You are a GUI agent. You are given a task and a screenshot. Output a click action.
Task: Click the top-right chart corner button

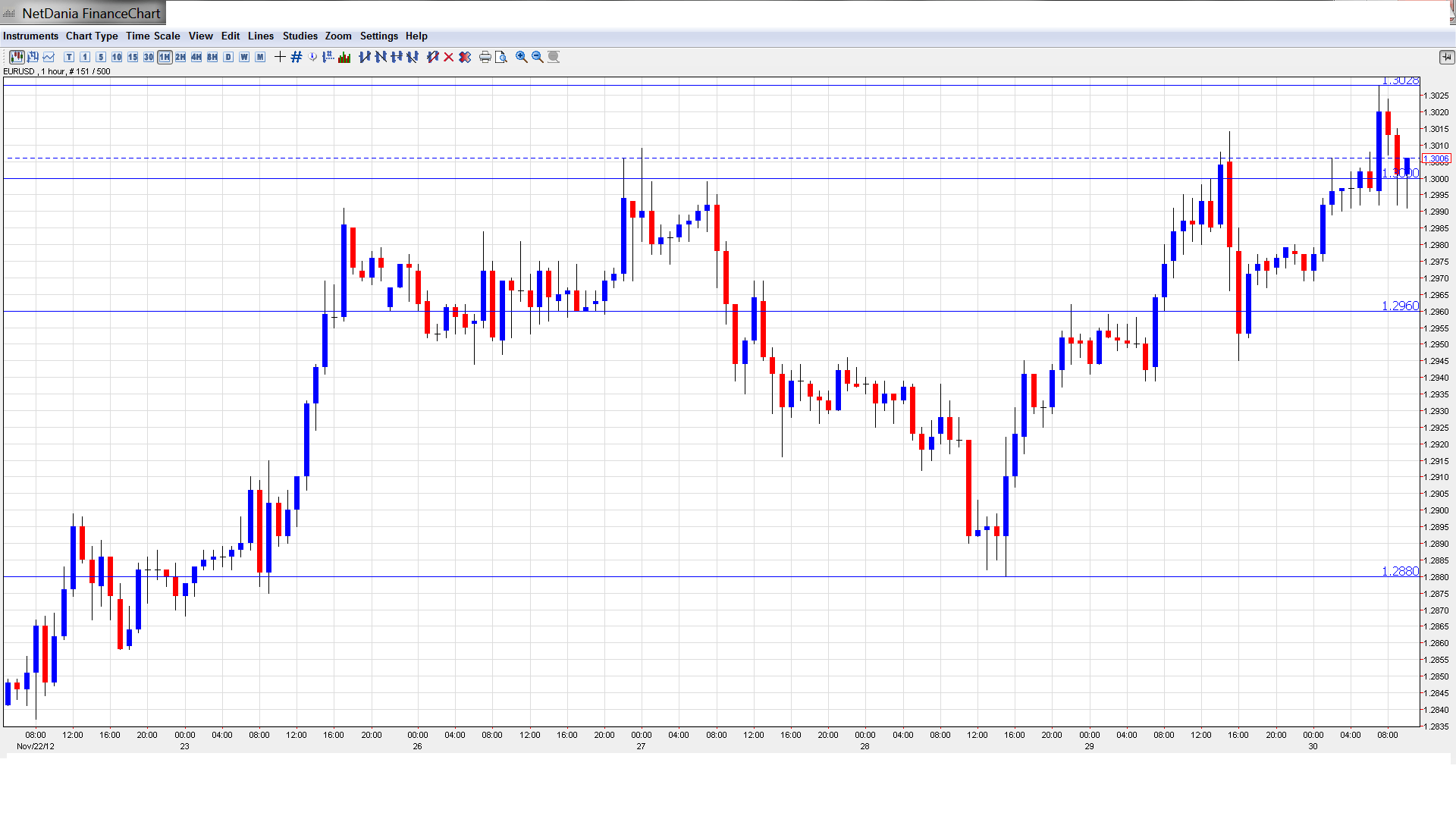pyautogui.click(x=1446, y=57)
